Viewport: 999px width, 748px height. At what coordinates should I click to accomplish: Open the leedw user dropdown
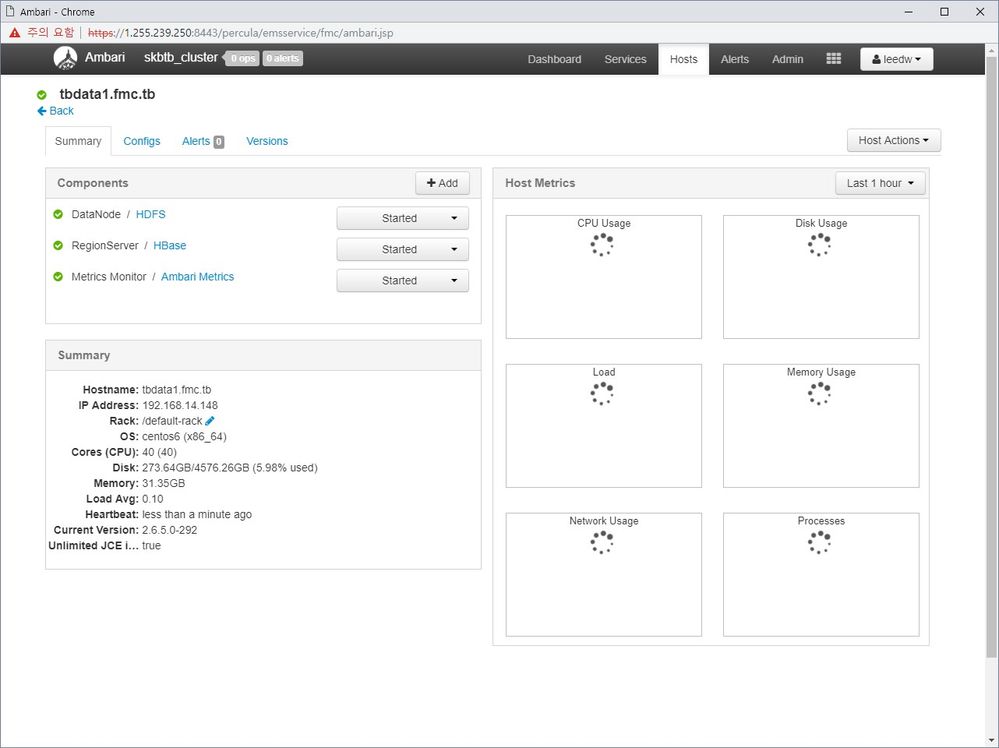pyautogui.click(x=896, y=59)
